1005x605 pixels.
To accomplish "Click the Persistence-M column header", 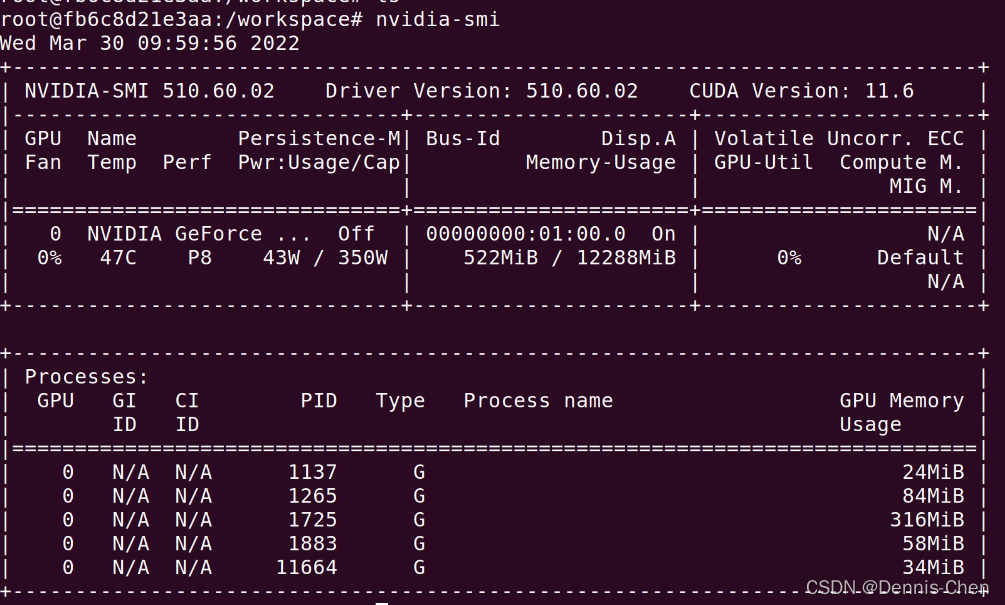I will tap(319, 138).
